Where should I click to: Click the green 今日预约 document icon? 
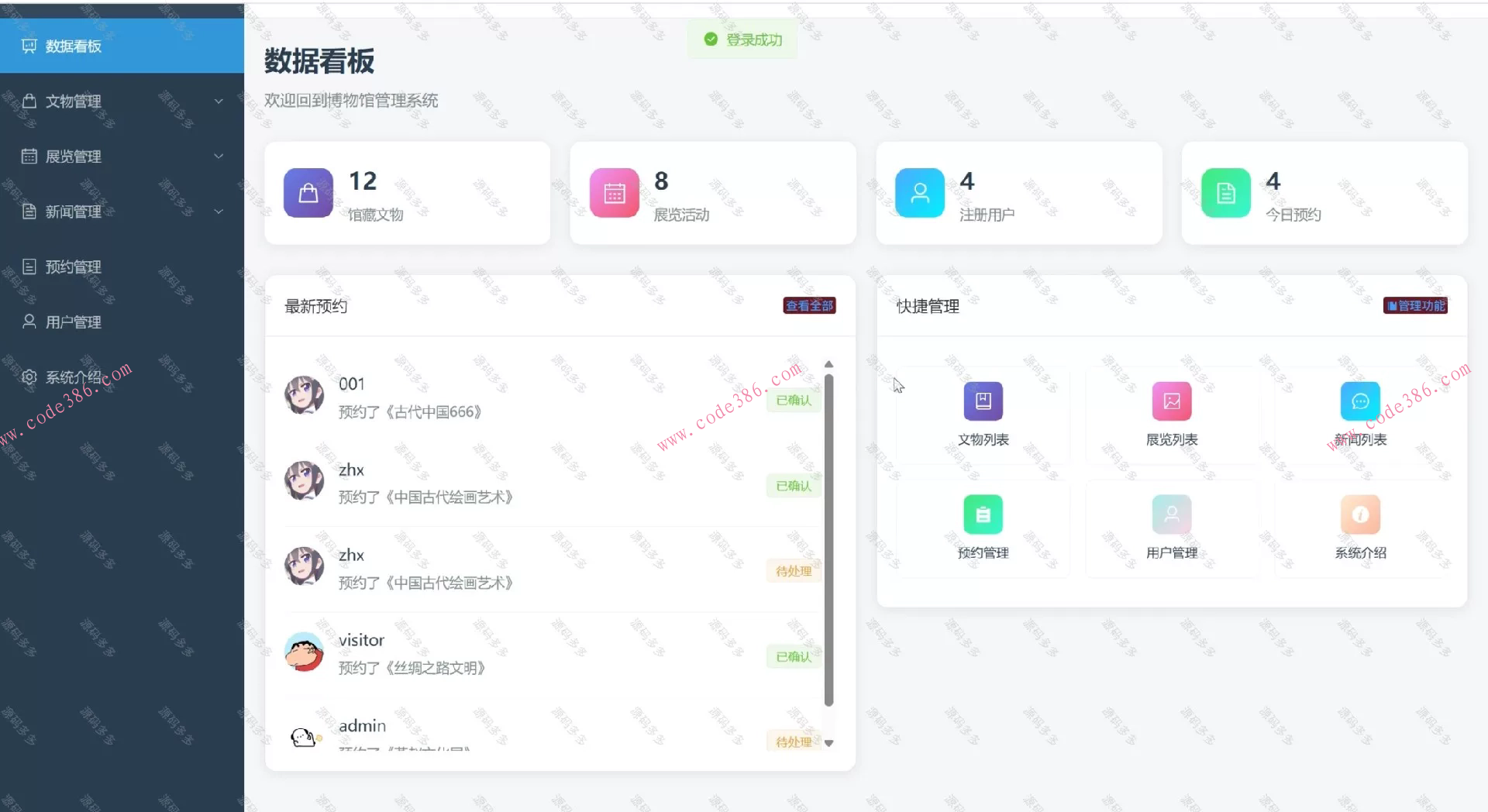1226,193
